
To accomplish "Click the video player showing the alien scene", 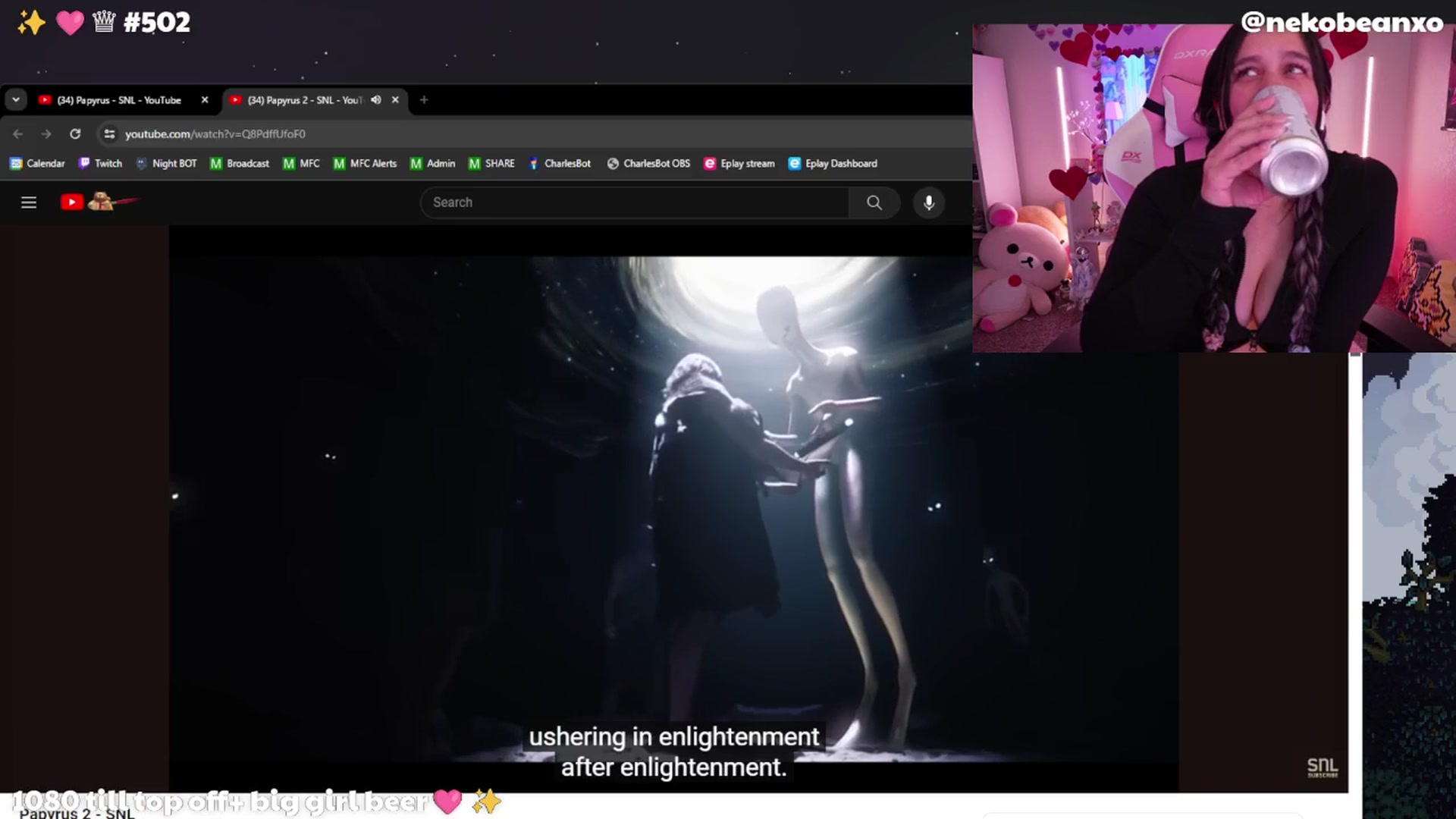I will 673,508.
